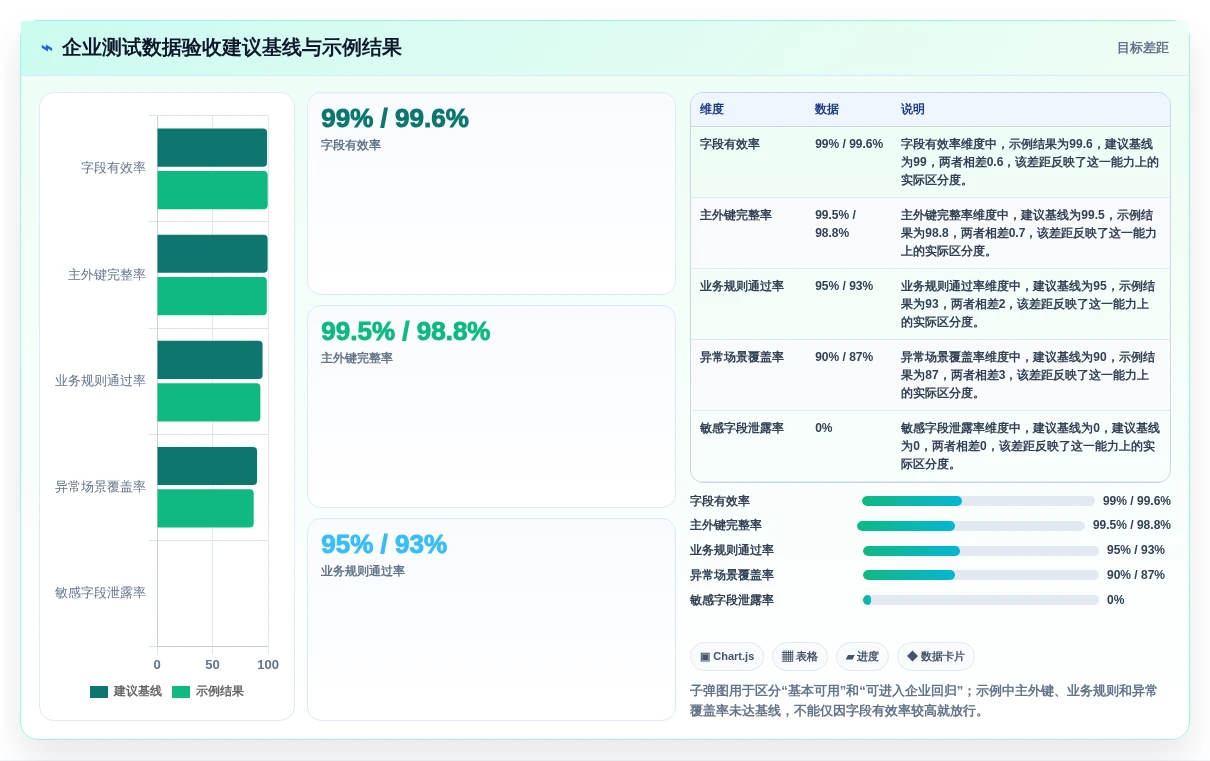The height and width of the screenshot is (761, 1210).
Task: Click the 字段有效率 progress bar
Action: tap(978, 501)
